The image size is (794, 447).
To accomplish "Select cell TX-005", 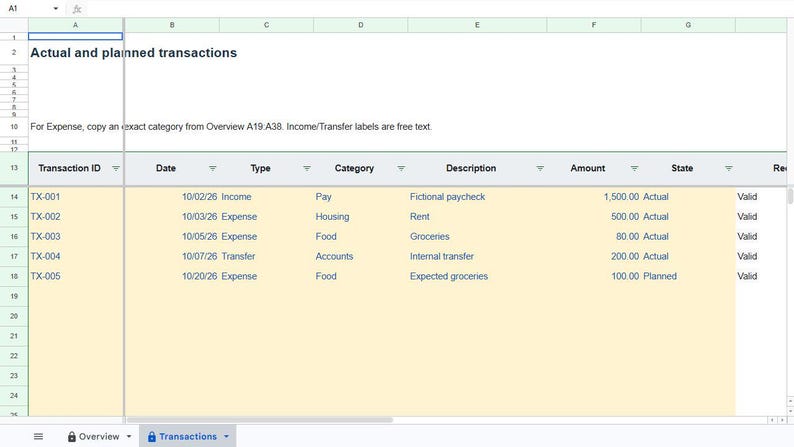I will [75, 276].
